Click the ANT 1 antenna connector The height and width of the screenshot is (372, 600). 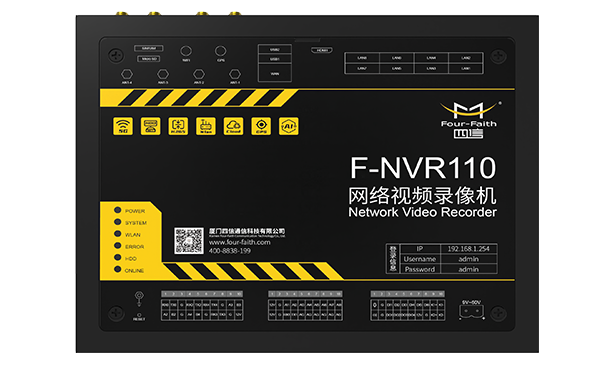tap(235, 74)
